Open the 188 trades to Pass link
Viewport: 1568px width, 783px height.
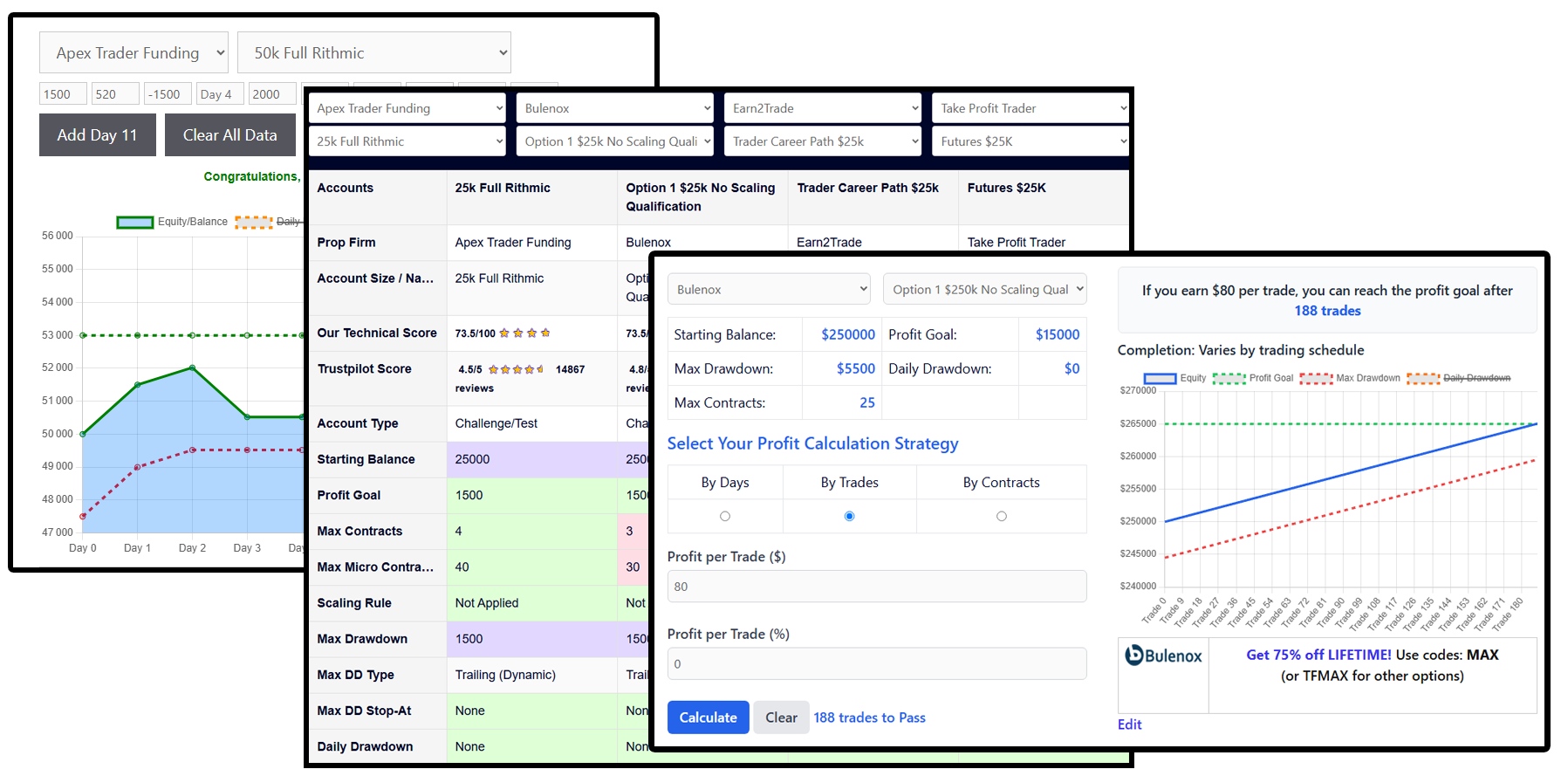point(870,718)
